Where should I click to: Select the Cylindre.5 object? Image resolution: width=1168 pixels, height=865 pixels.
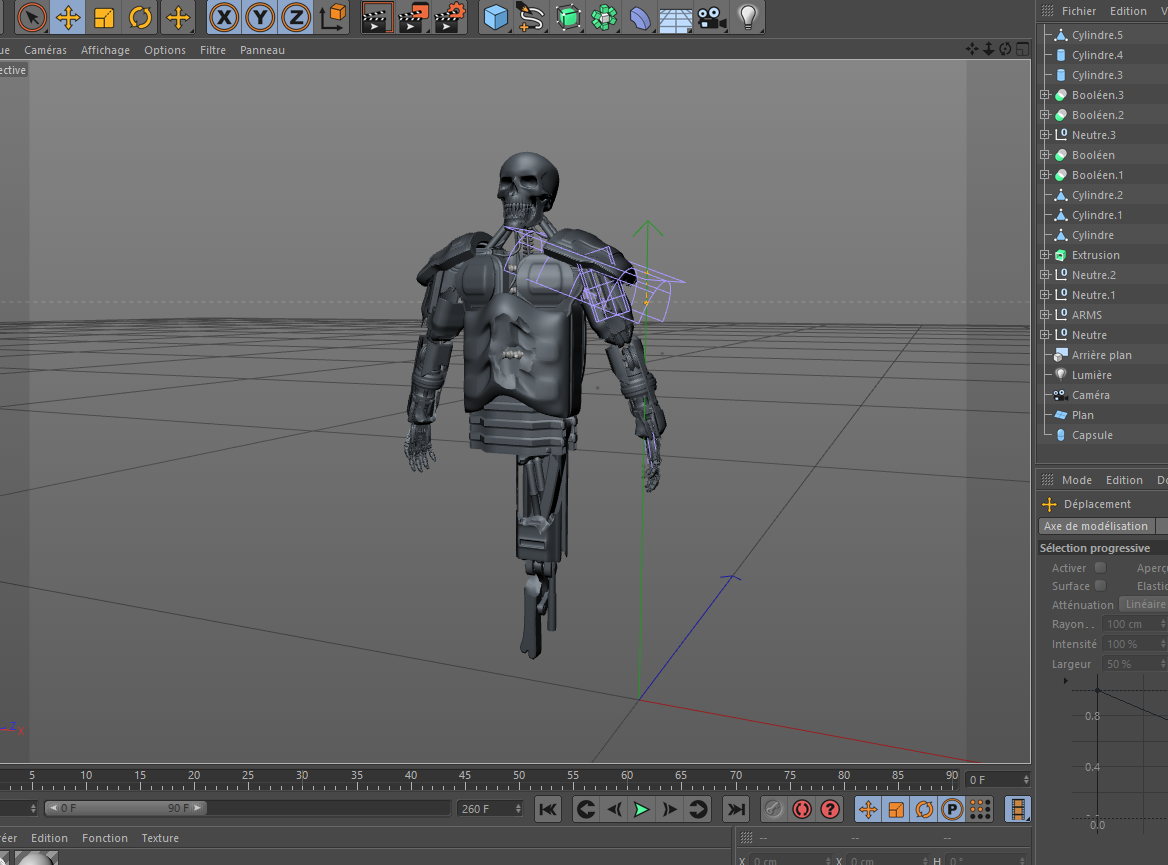point(1096,35)
